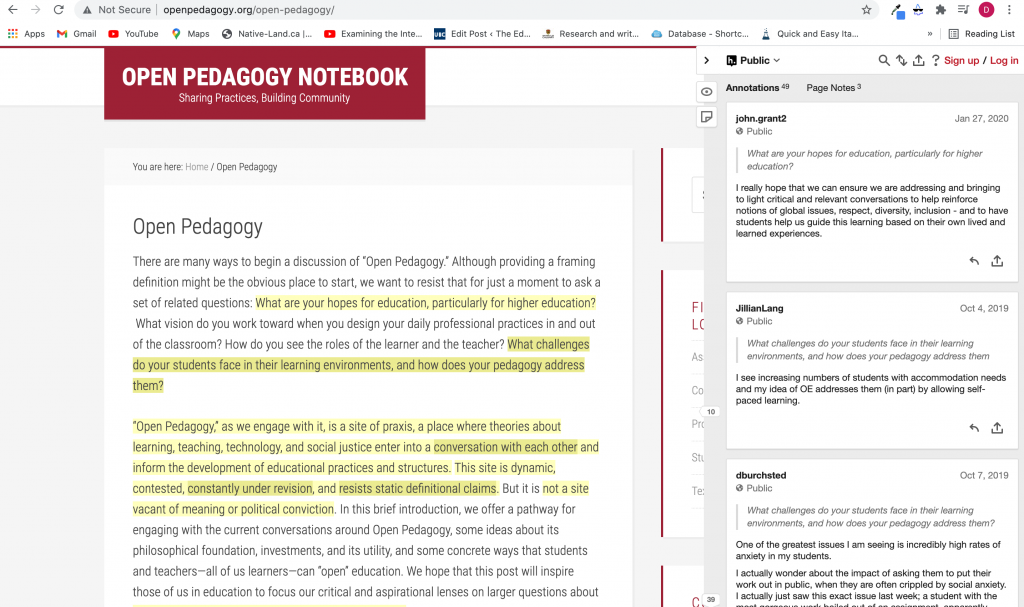Open Quick and Easy Ita... bookmark
The width and height of the screenshot is (1024, 607).
pos(809,34)
